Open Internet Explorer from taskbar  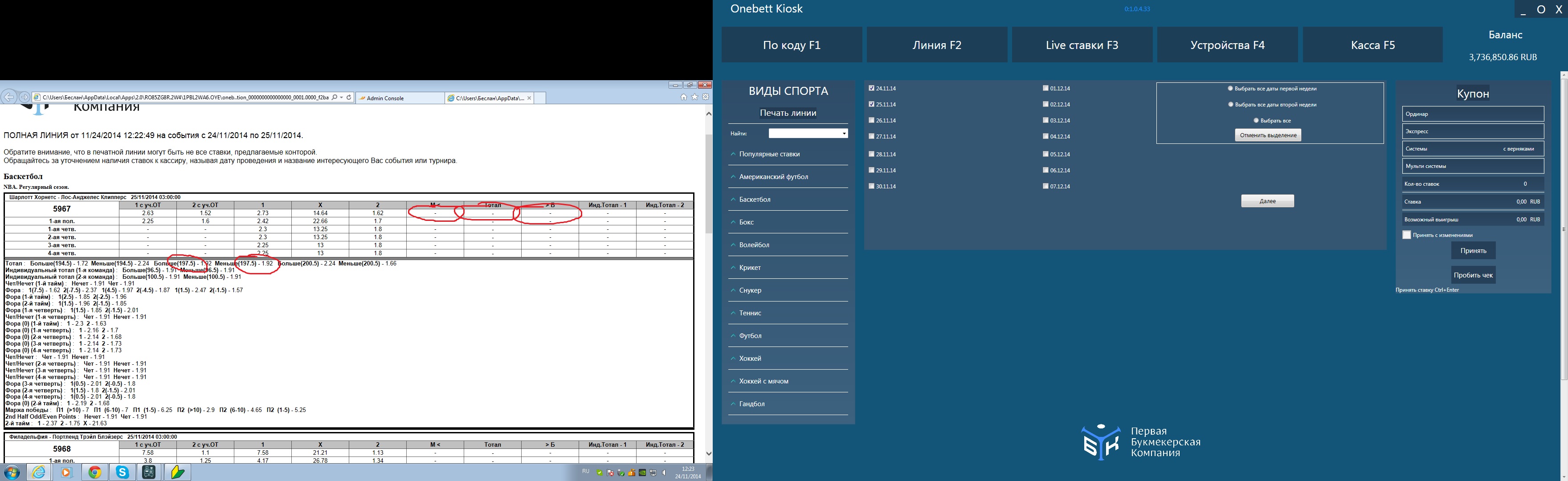coord(39,473)
